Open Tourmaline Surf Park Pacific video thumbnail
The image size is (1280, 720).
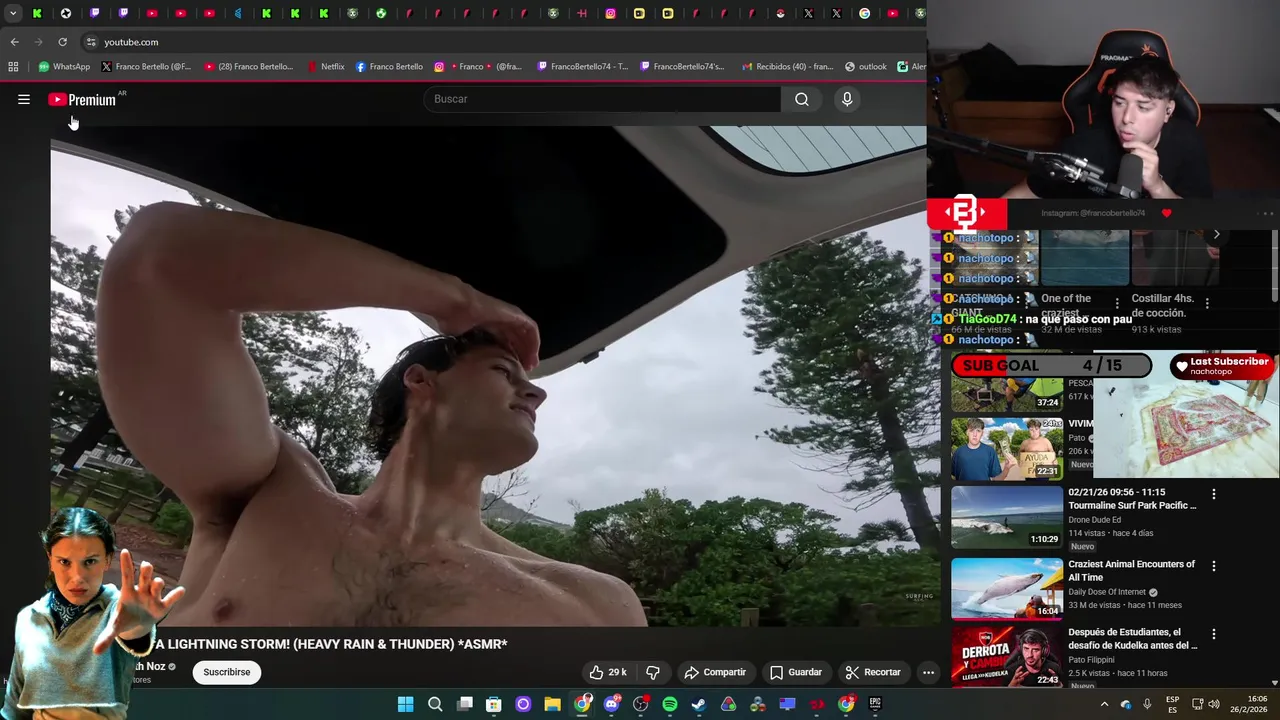click(1007, 517)
